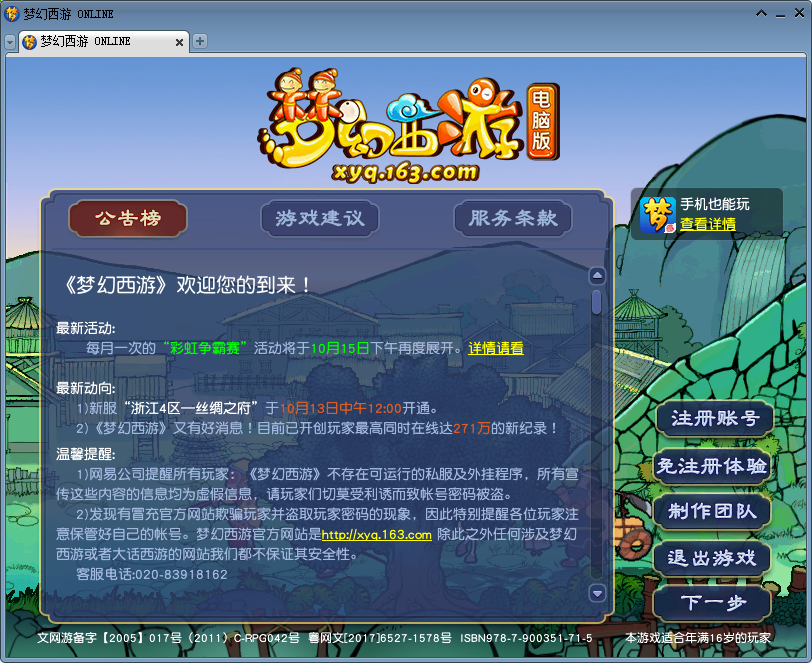The height and width of the screenshot is (663, 812).
Task: Click the game icon in the title bar
Action: tap(11, 14)
